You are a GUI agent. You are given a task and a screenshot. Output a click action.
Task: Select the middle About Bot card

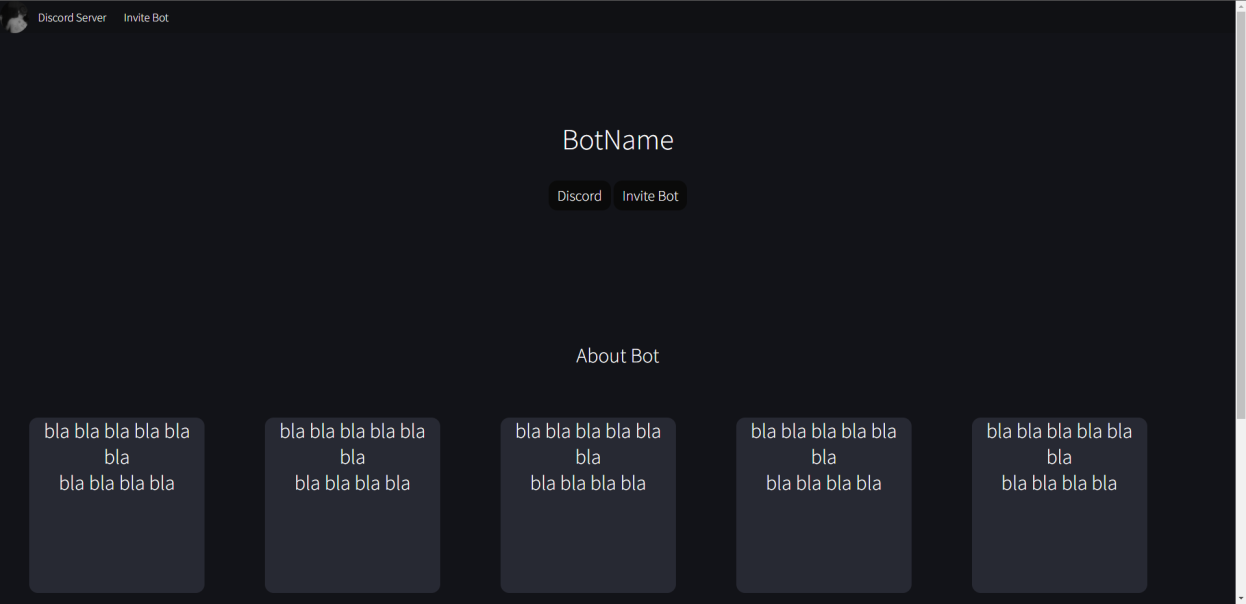click(x=588, y=505)
